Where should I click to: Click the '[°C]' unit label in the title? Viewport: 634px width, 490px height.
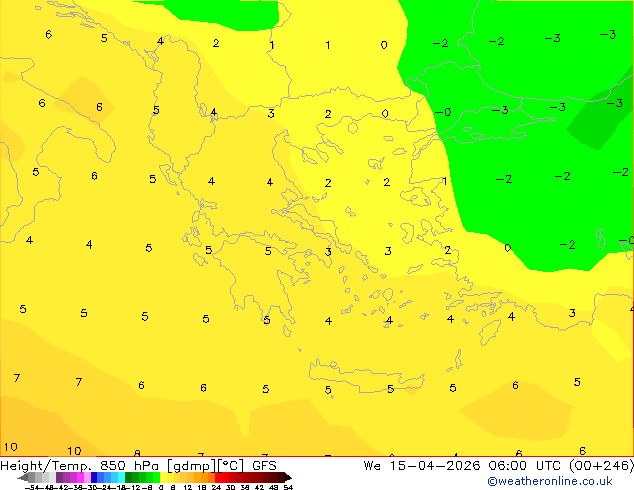pos(230,466)
